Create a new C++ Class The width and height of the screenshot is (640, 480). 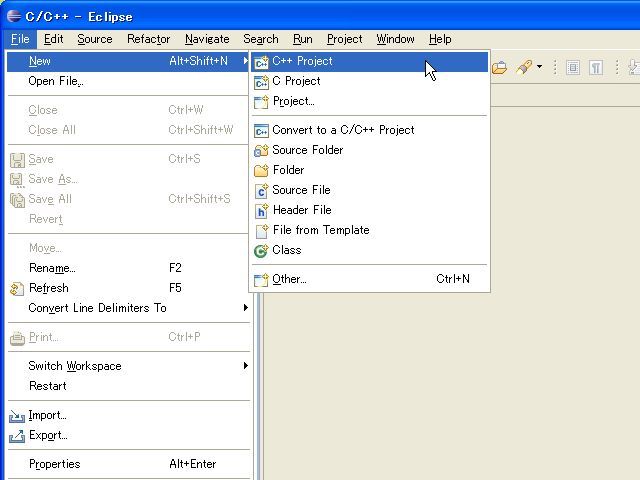[369, 250]
